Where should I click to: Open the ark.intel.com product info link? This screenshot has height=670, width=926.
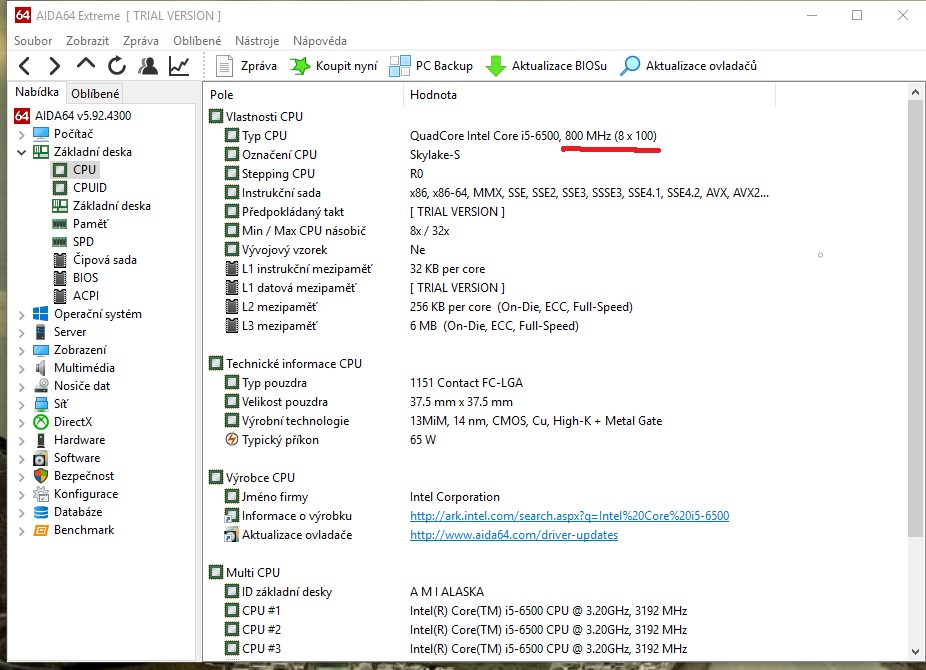tap(569, 516)
